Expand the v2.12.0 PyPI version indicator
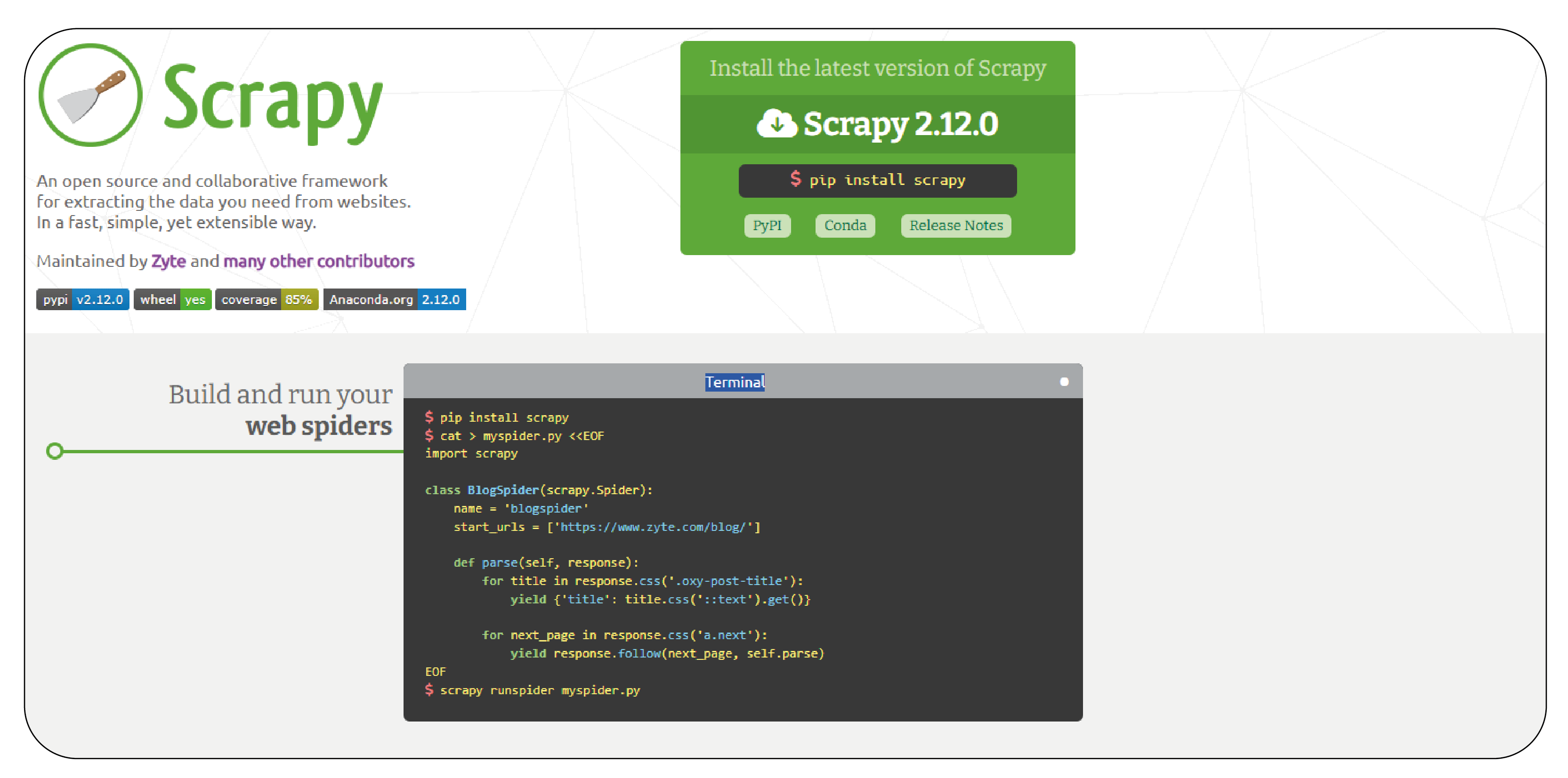 pyautogui.click(x=80, y=299)
